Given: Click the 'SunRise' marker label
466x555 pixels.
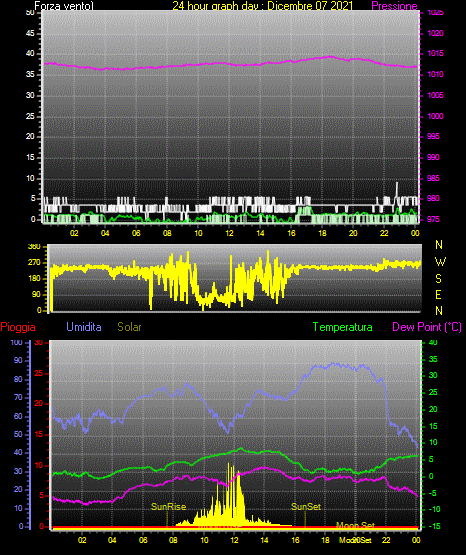Looking at the screenshot, I should pos(168,507).
